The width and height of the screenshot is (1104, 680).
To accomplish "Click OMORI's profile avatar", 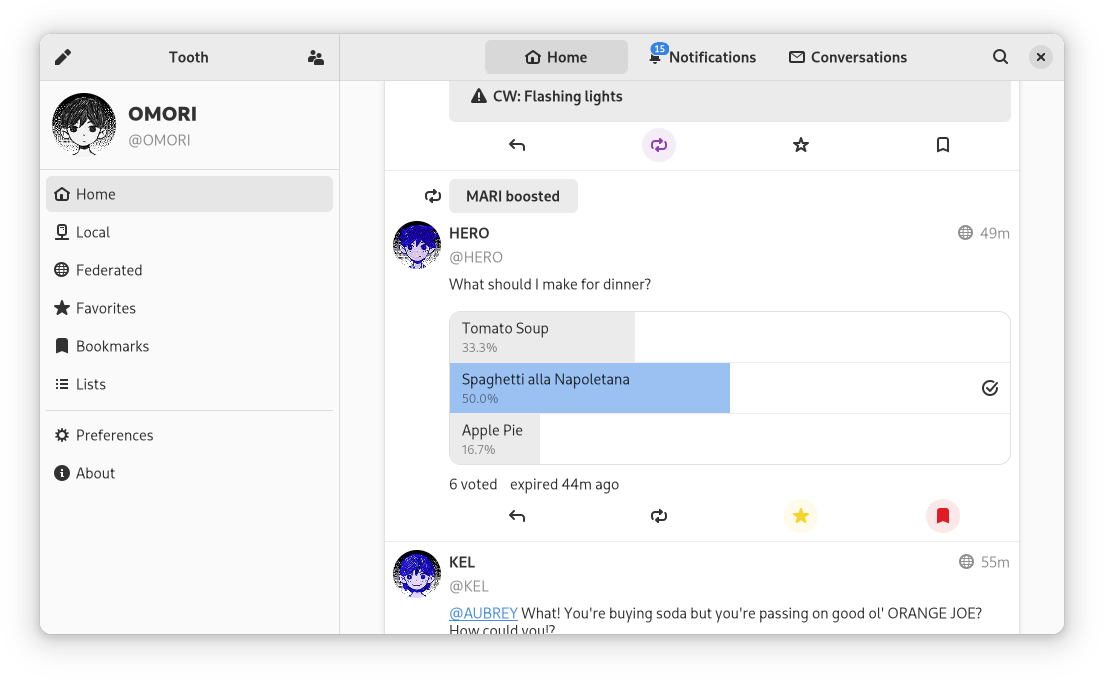I will (84, 125).
